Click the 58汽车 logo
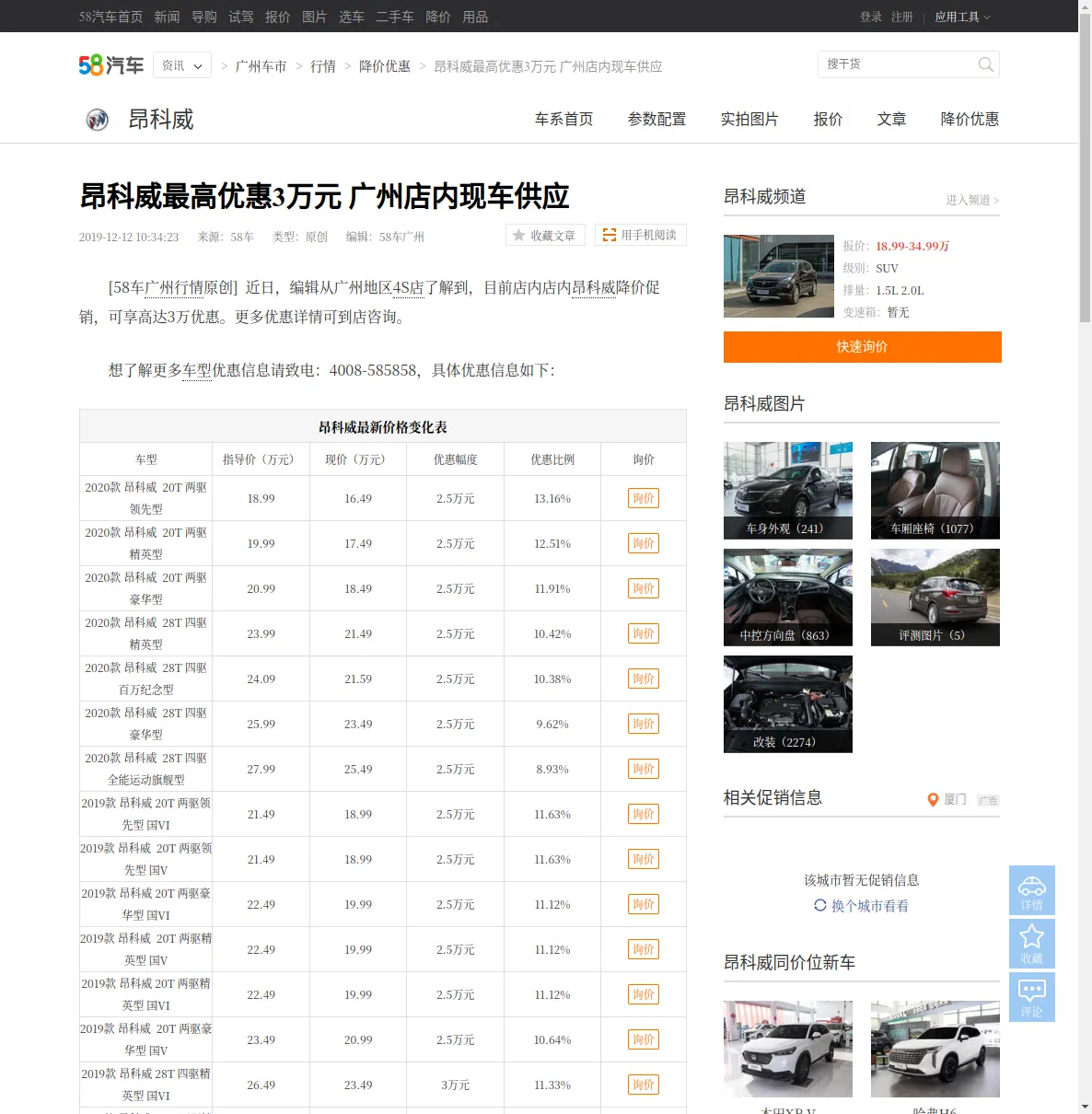 click(111, 65)
